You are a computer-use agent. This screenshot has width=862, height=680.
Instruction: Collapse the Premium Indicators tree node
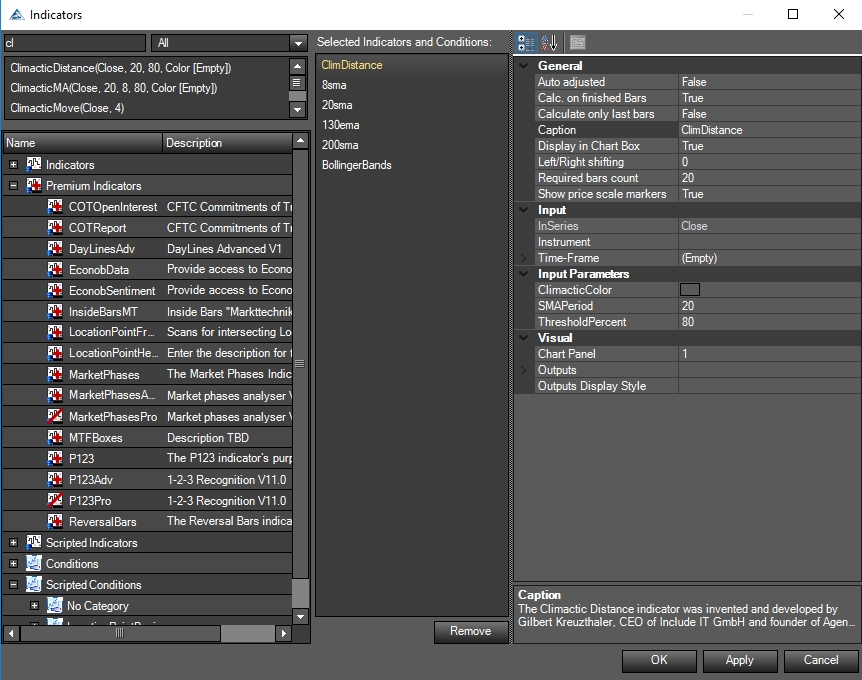(14, 186)
